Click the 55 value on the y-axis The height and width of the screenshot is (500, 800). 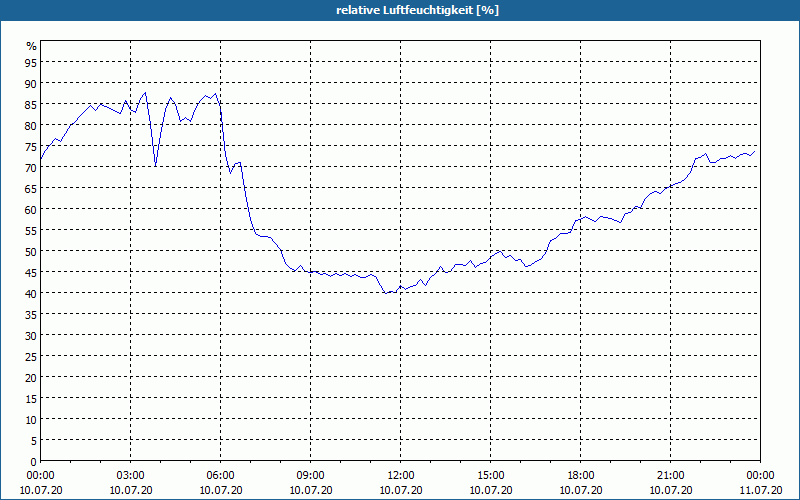click(31, 231)
